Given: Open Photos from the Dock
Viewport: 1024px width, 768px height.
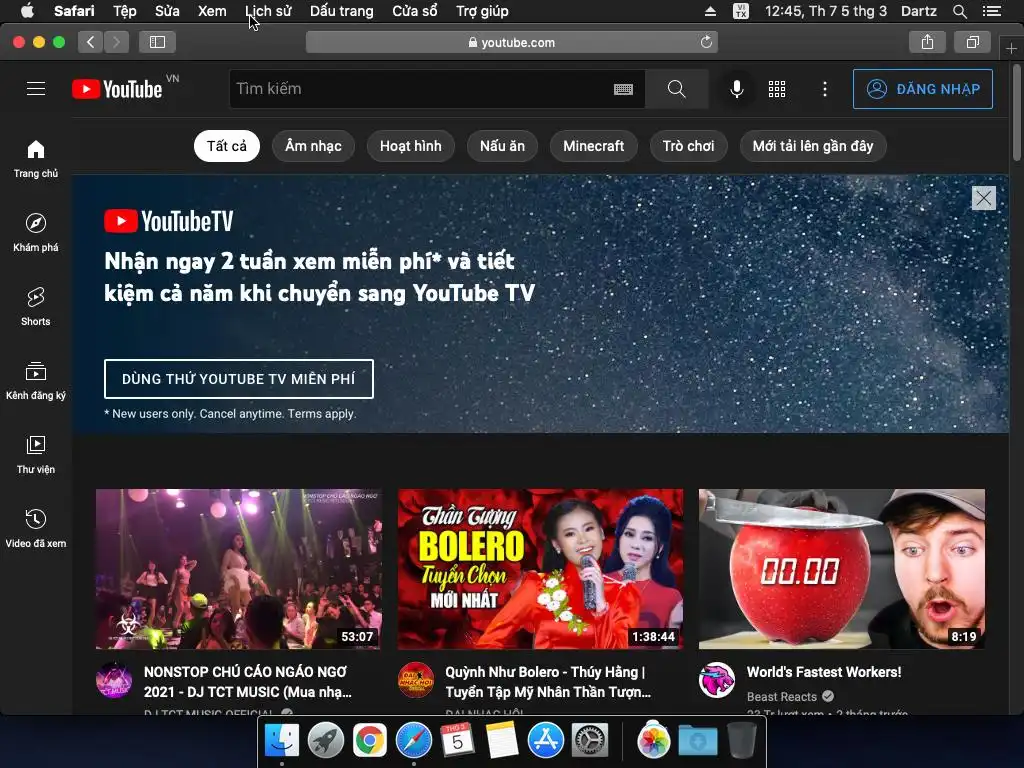Looking at the screenshot, I should 654,741.
